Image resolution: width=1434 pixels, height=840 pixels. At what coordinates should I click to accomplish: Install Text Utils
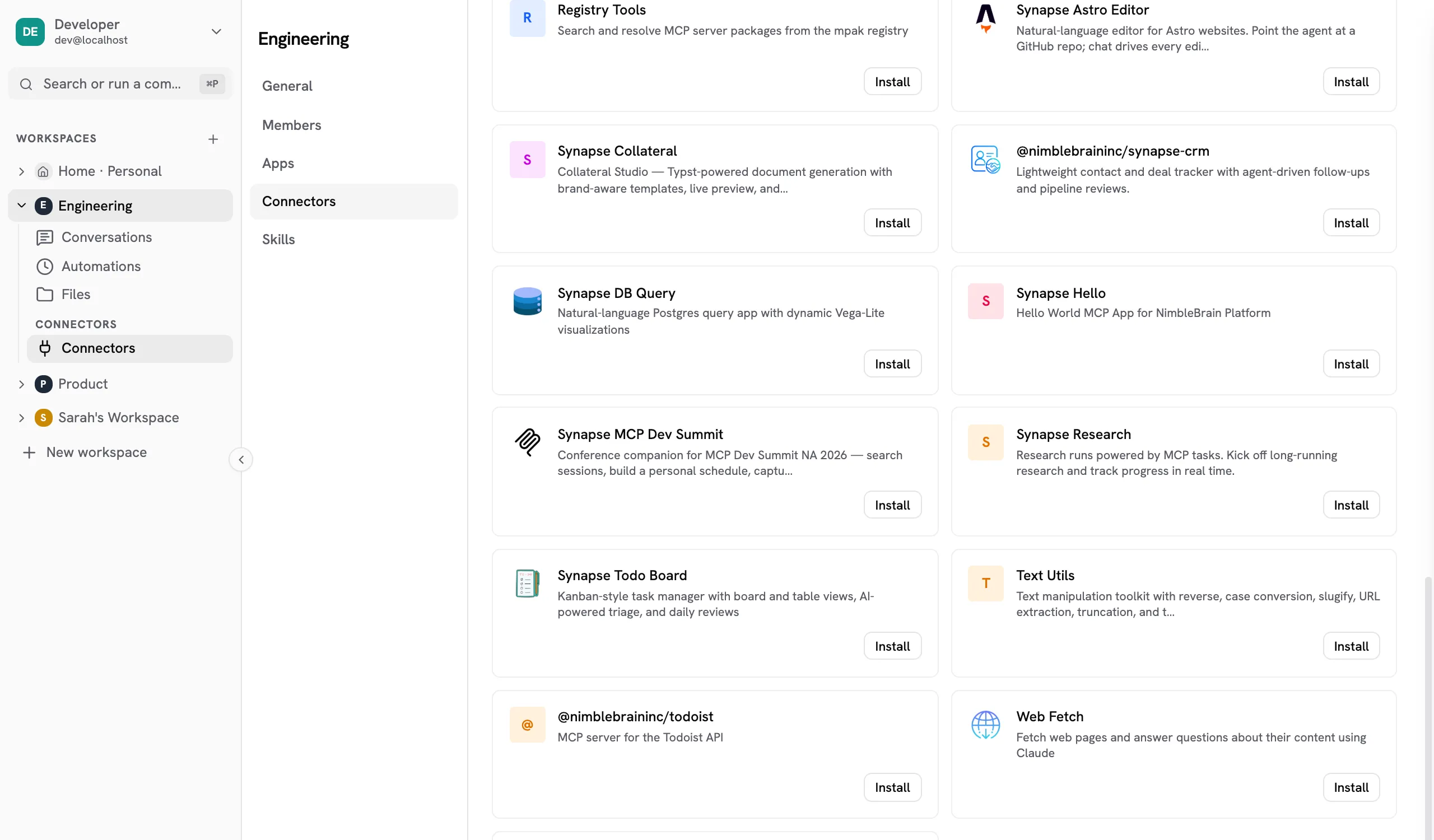[1351, 646]
